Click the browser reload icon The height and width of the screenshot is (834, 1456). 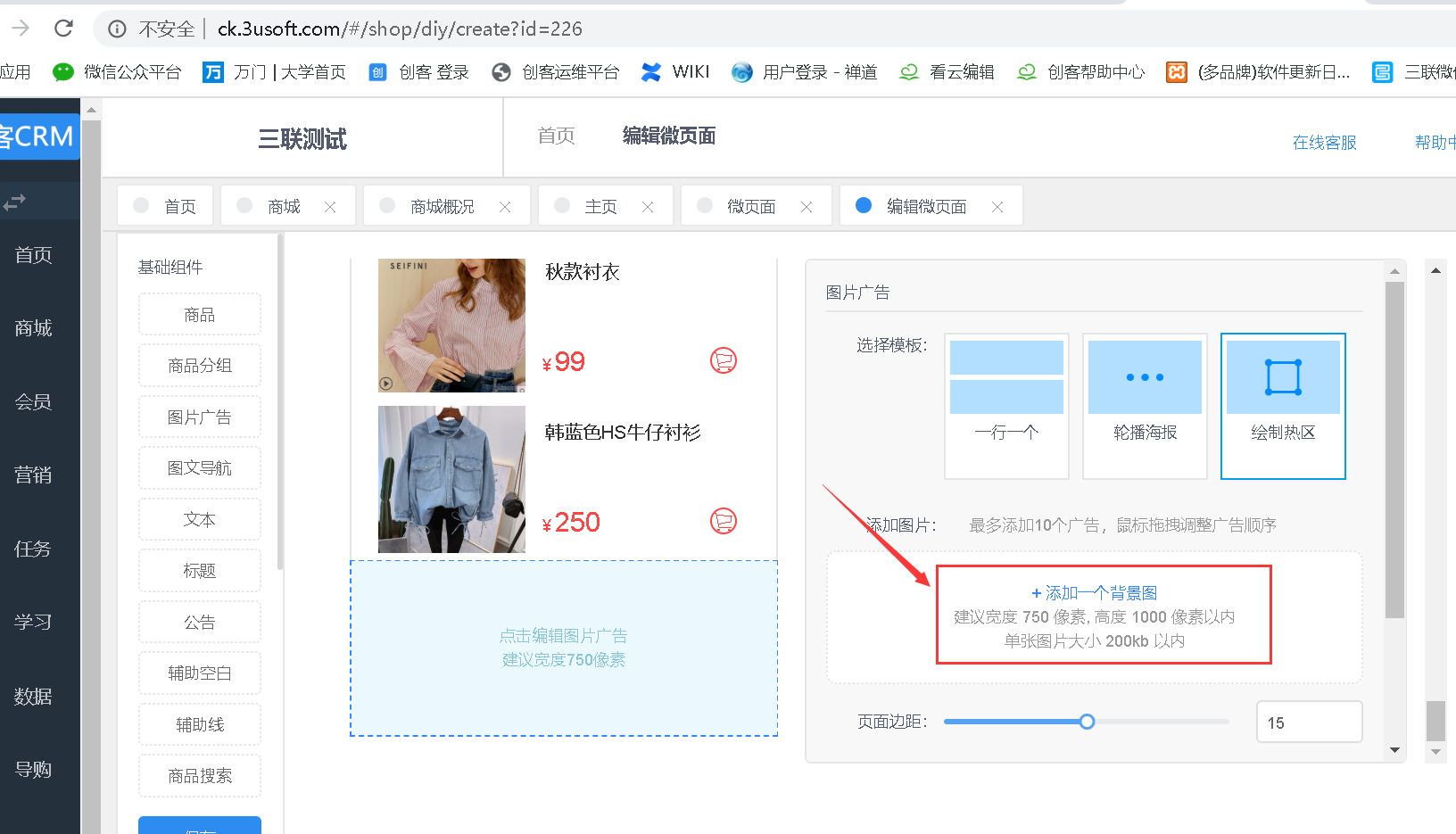point(63,29)
